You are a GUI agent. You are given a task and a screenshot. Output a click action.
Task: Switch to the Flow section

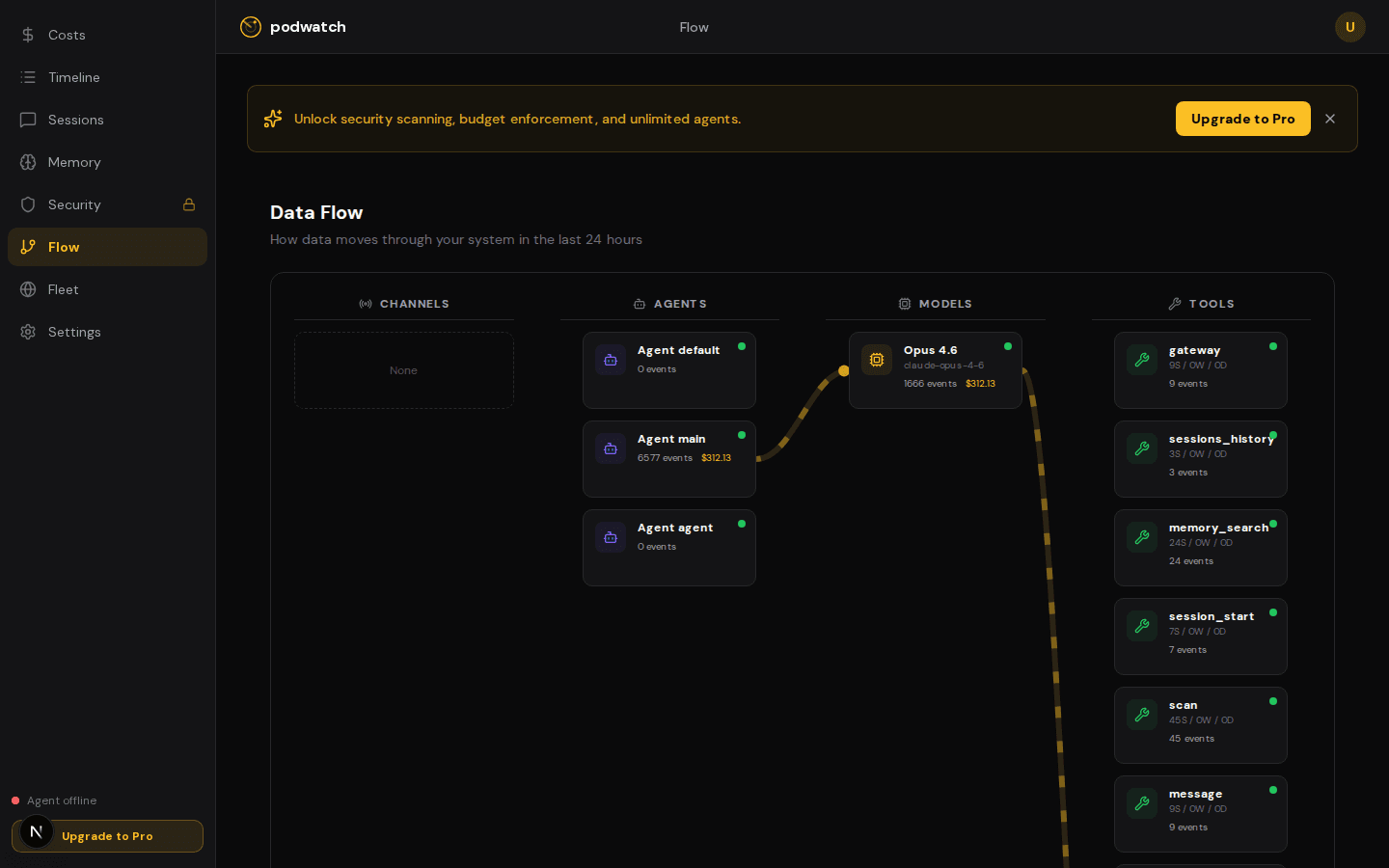point(63,247)
